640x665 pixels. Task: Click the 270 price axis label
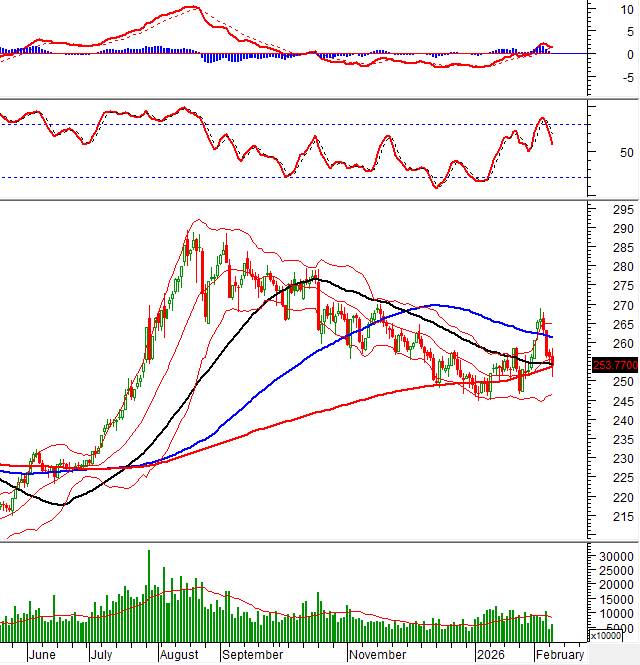tap(623, 305)
